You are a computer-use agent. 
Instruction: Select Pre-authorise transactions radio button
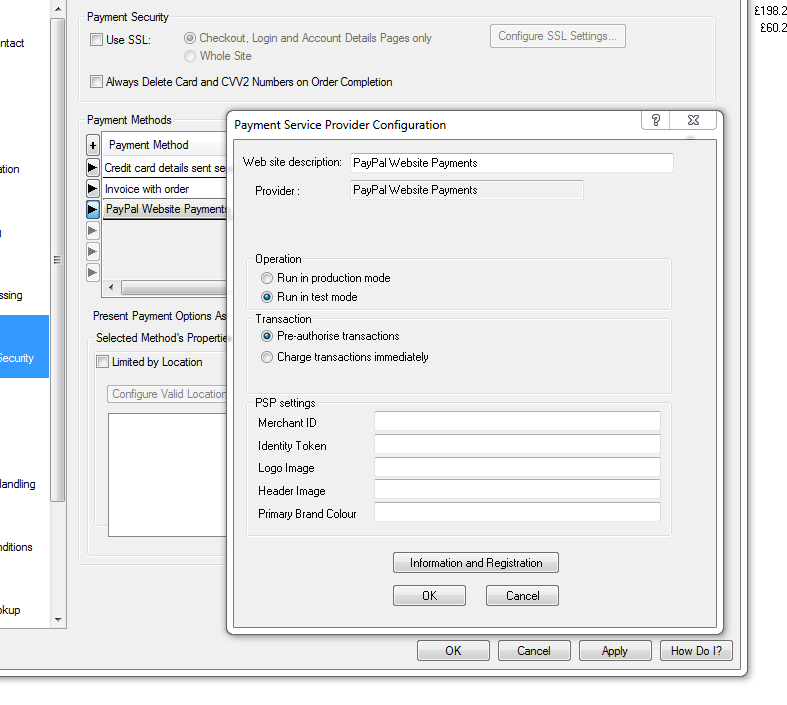pos(267,337)
